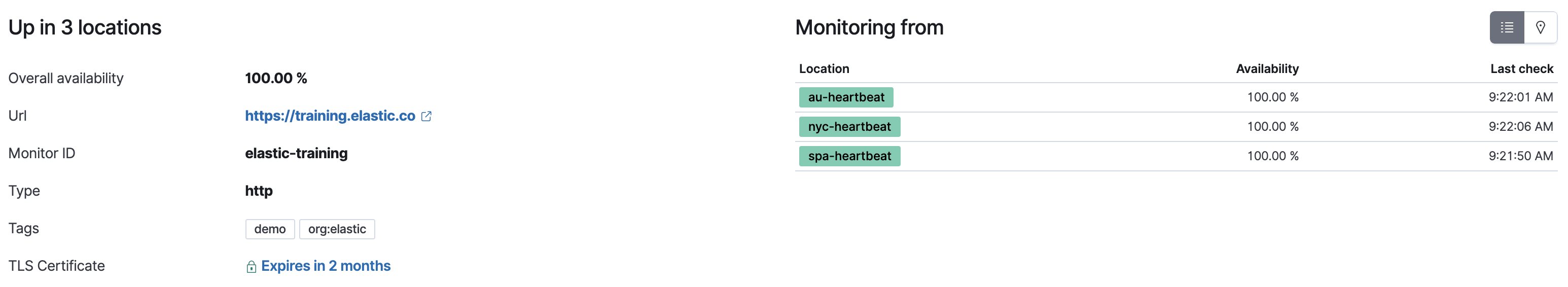The image size is (1568, 287).
Task: Click the Last check column header
Action: tap(1521, 69)
